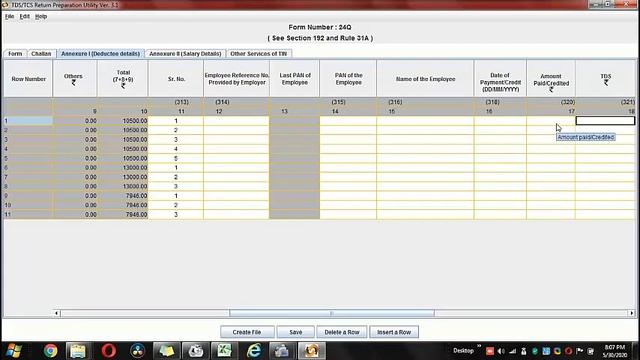640x360 pixels.
Task: Open DaVinci Resolve from the taskbar
Action: coord(138,351)
